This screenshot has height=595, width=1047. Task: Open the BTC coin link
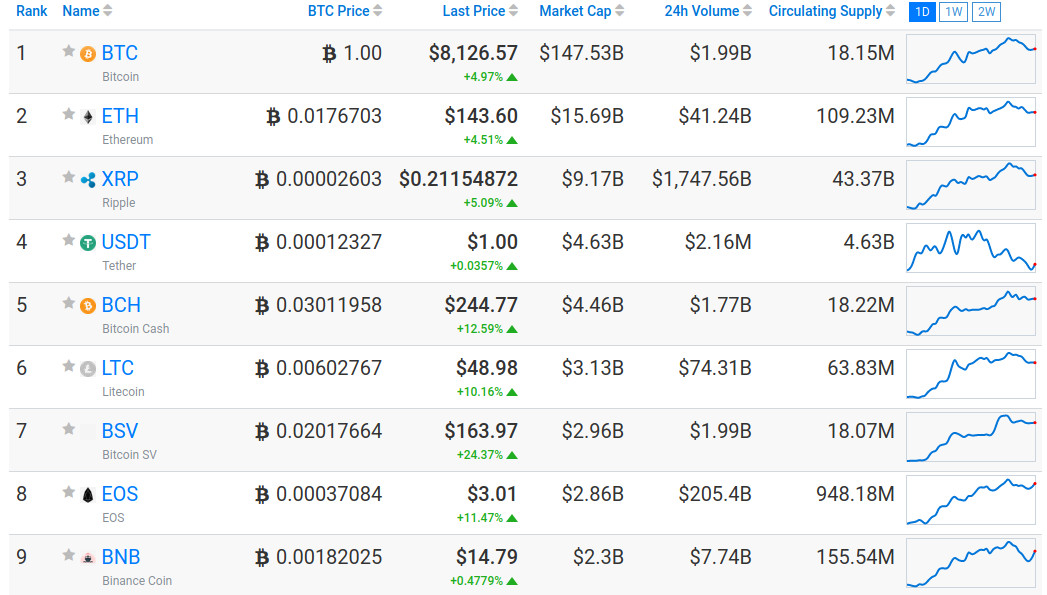click(x=120, y=53)
